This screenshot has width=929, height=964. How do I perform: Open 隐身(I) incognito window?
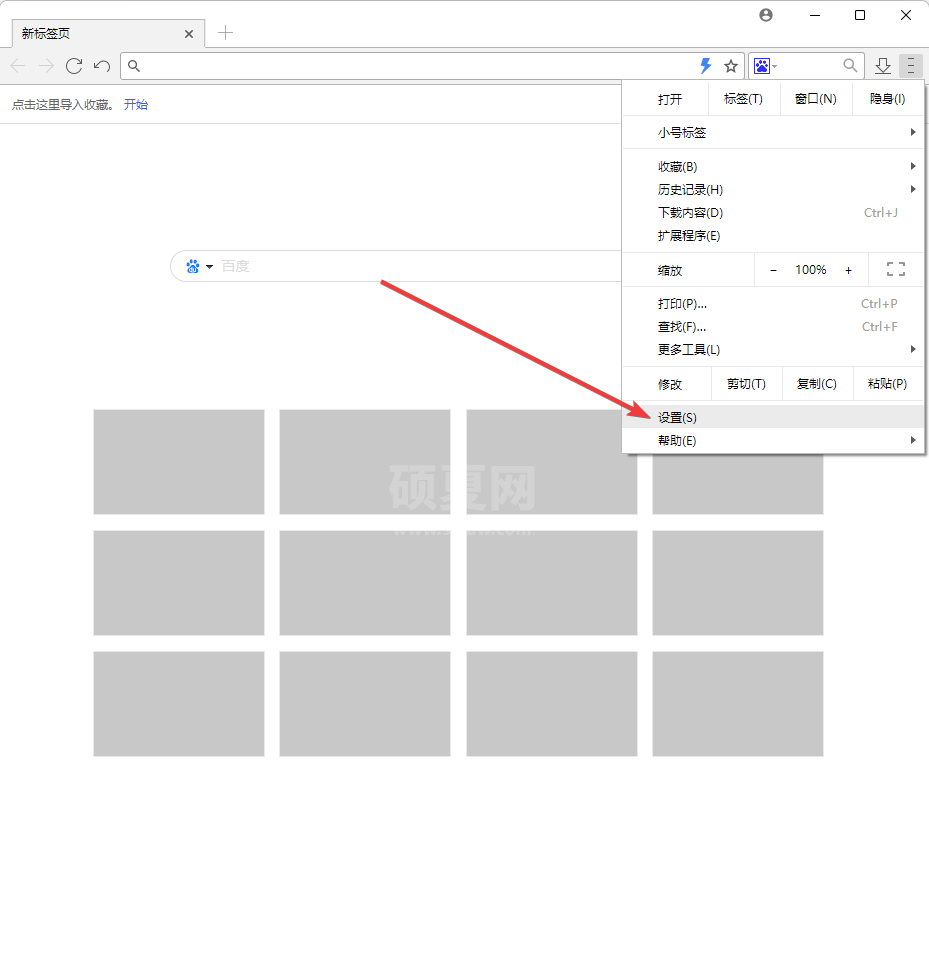pos(887,99)
